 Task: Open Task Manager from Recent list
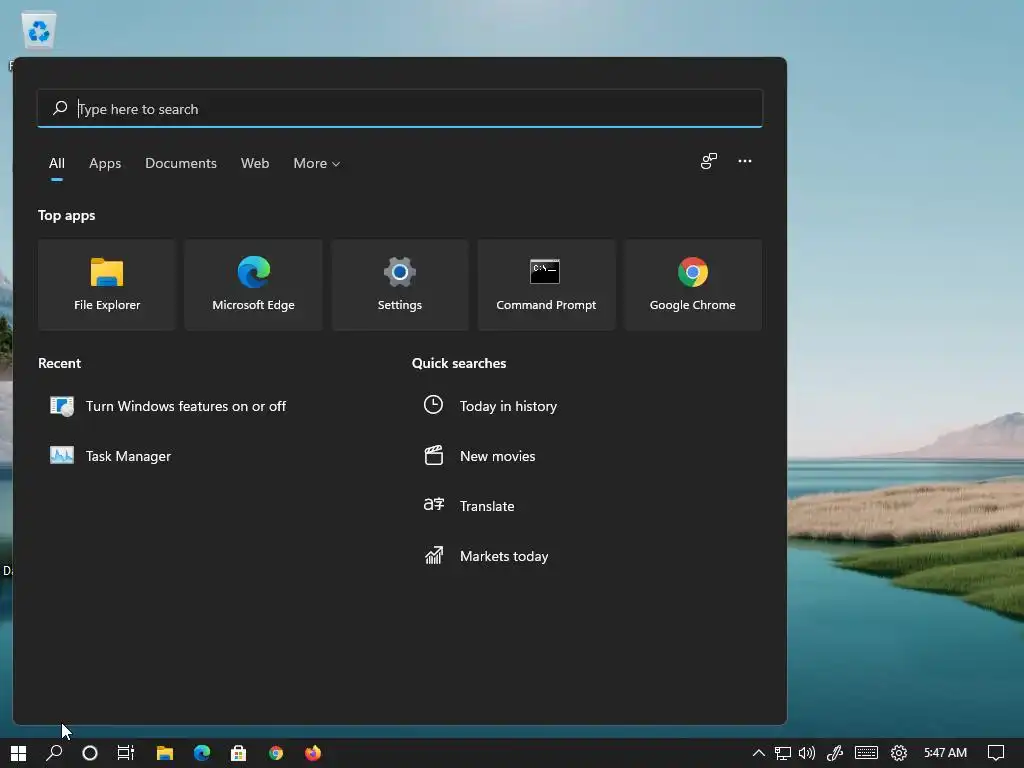pyautogui.click(x=111, y=456)
